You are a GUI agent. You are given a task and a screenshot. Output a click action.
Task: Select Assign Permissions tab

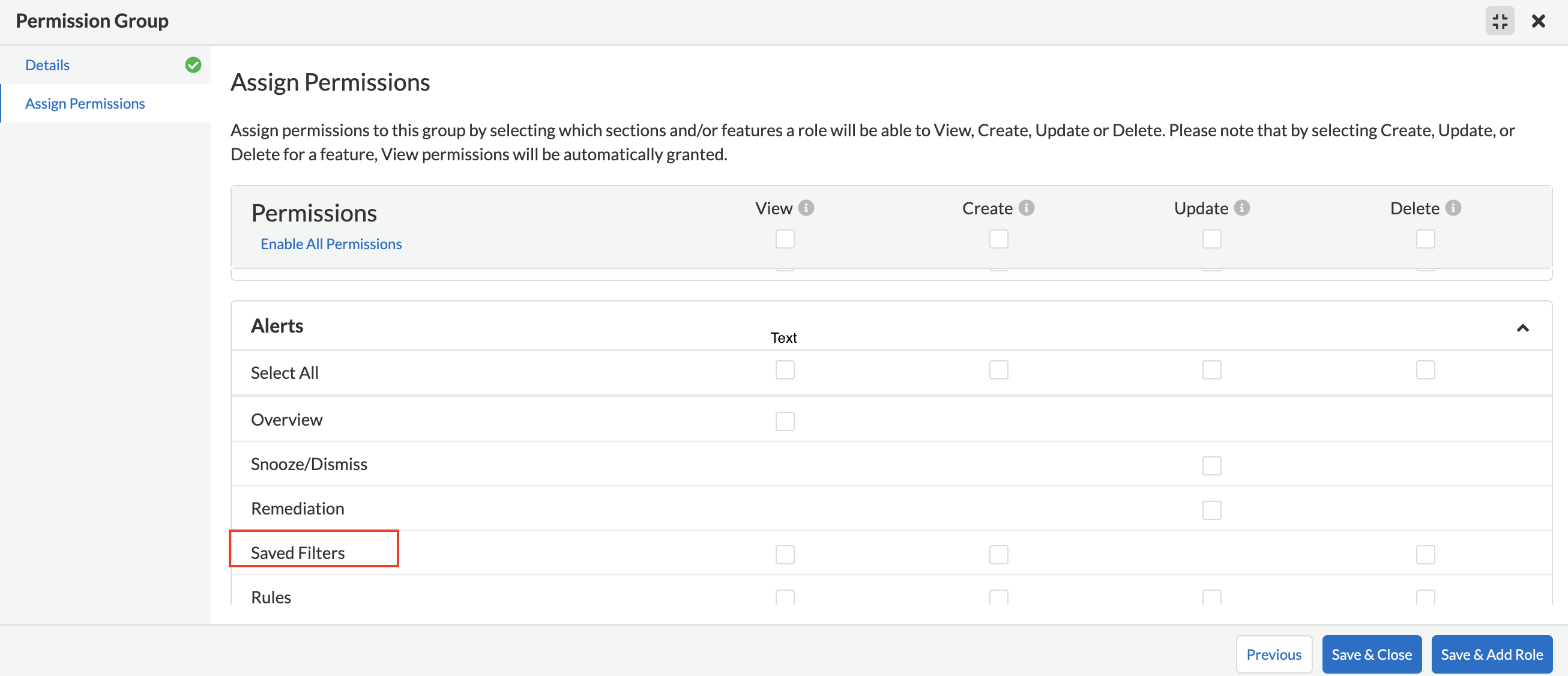point(85,102)
